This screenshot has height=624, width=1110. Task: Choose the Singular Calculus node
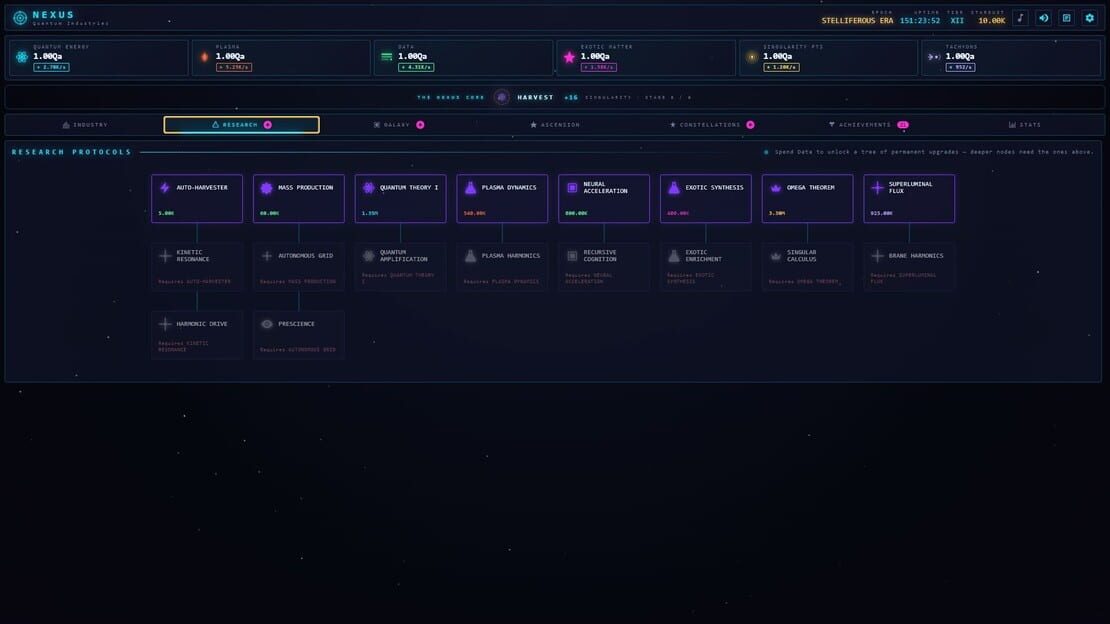pyautogui.click(x=808, y=267)
